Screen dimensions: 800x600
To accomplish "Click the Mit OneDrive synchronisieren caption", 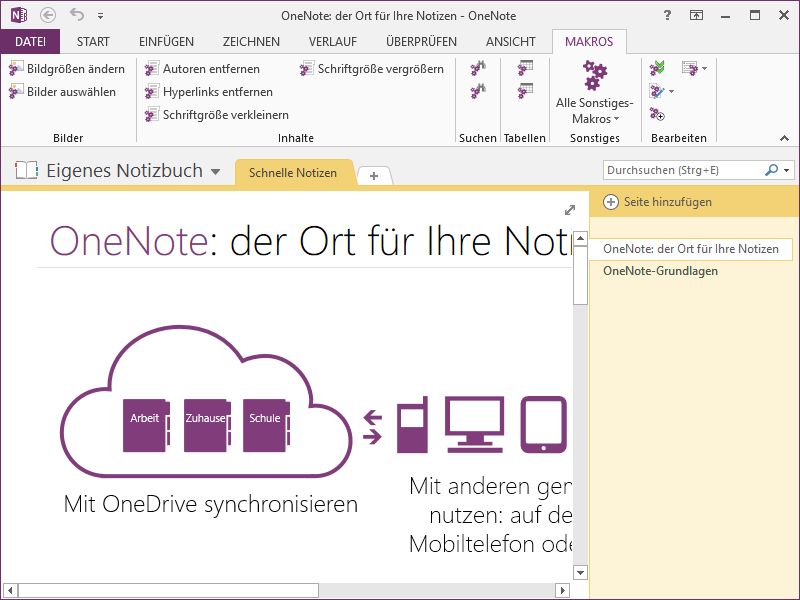I will click(x=211, y=504).
